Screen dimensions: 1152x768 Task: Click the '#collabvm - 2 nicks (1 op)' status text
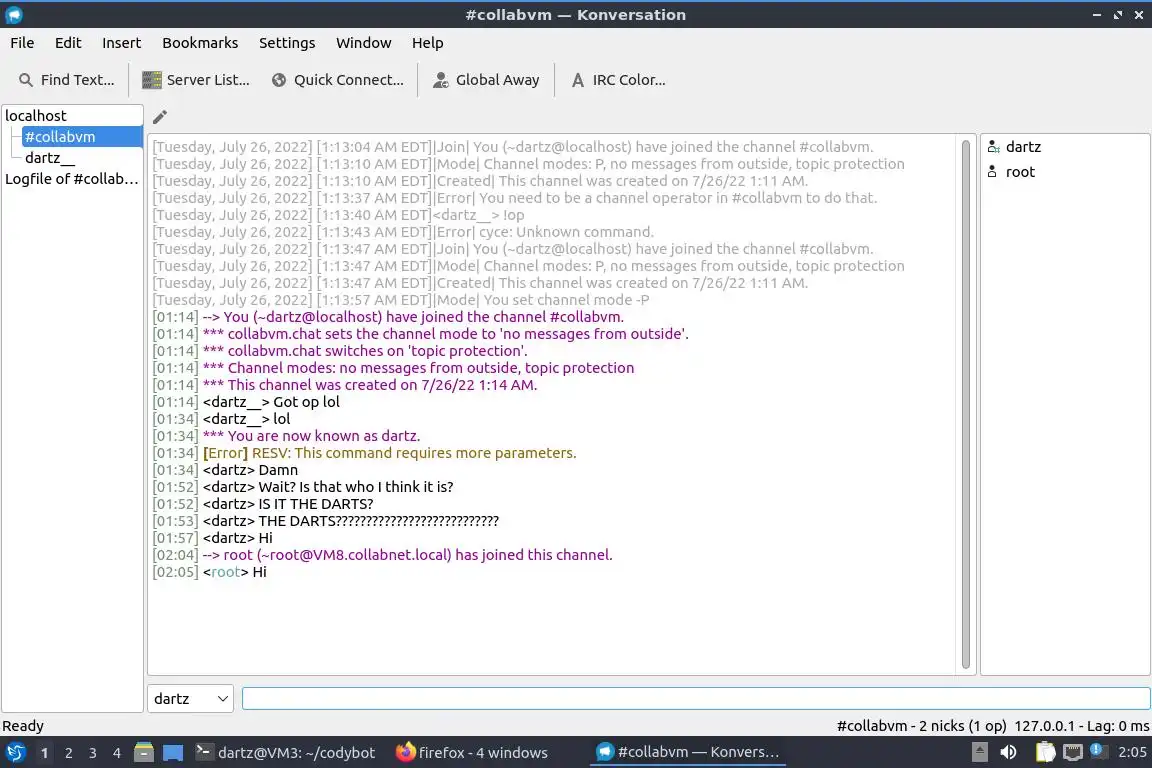click(921, 725)
